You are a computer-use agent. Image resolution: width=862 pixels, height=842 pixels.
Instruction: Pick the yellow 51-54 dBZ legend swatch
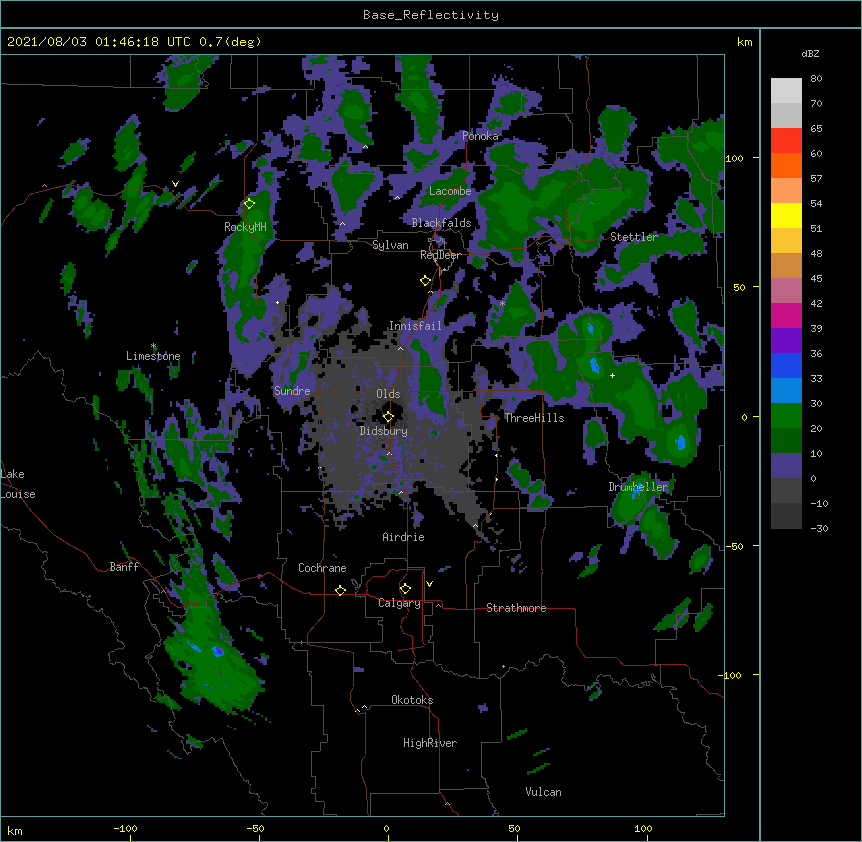[786, 215]
